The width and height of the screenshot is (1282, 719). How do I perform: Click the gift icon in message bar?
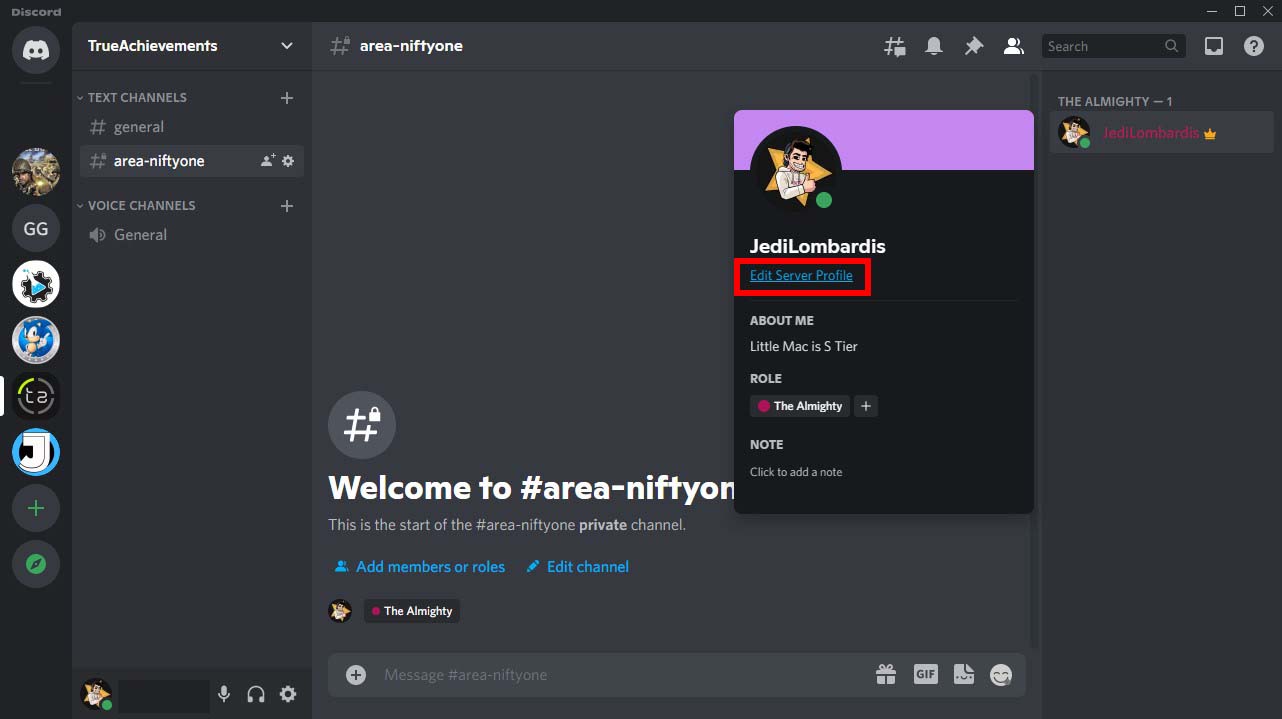(886, 674)
